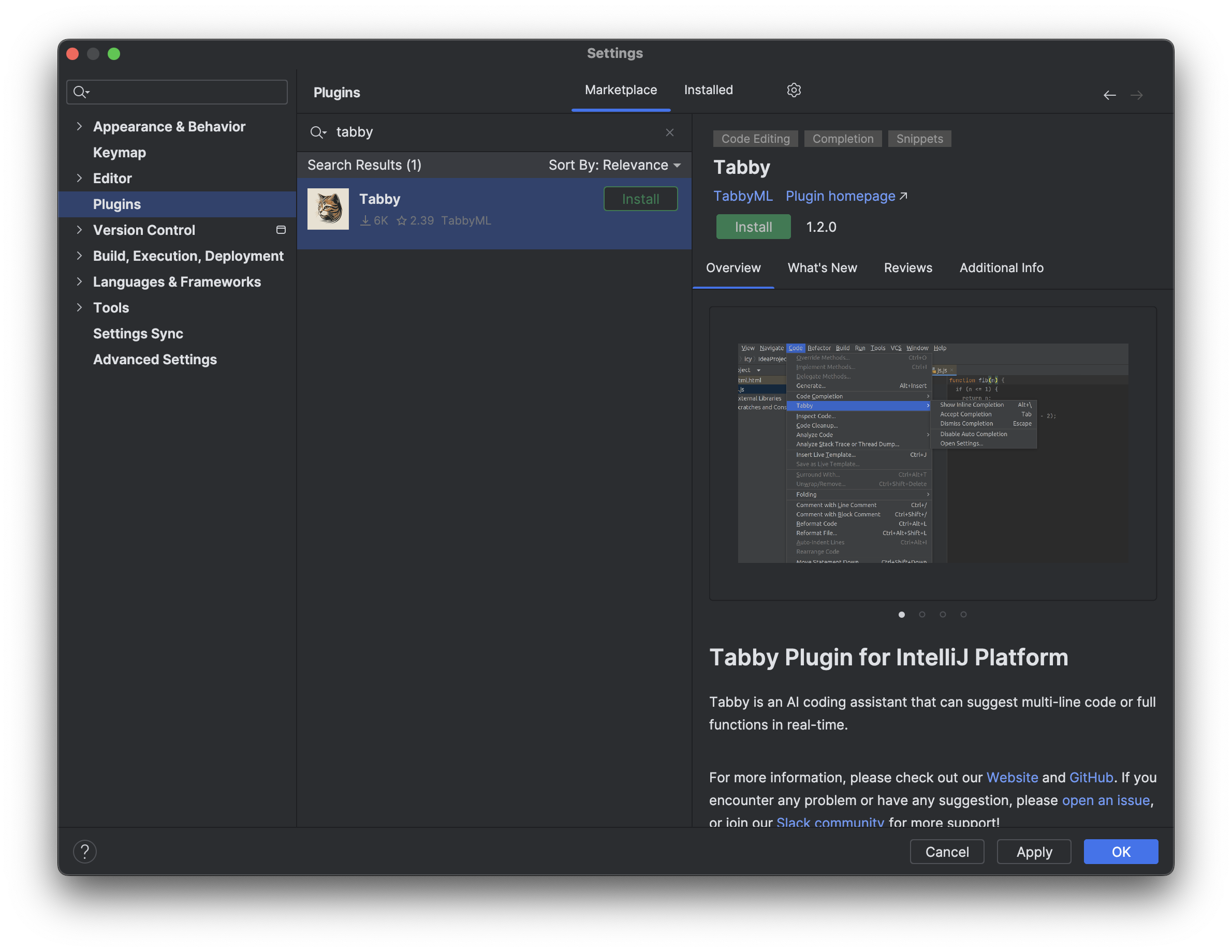Select the fourth screenshot carousel dot
1232x952 pixels.
click(x=963, y=614)
